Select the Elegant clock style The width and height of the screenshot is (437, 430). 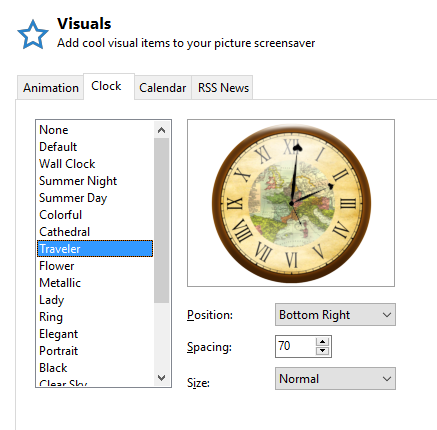(x=59, y=334)
